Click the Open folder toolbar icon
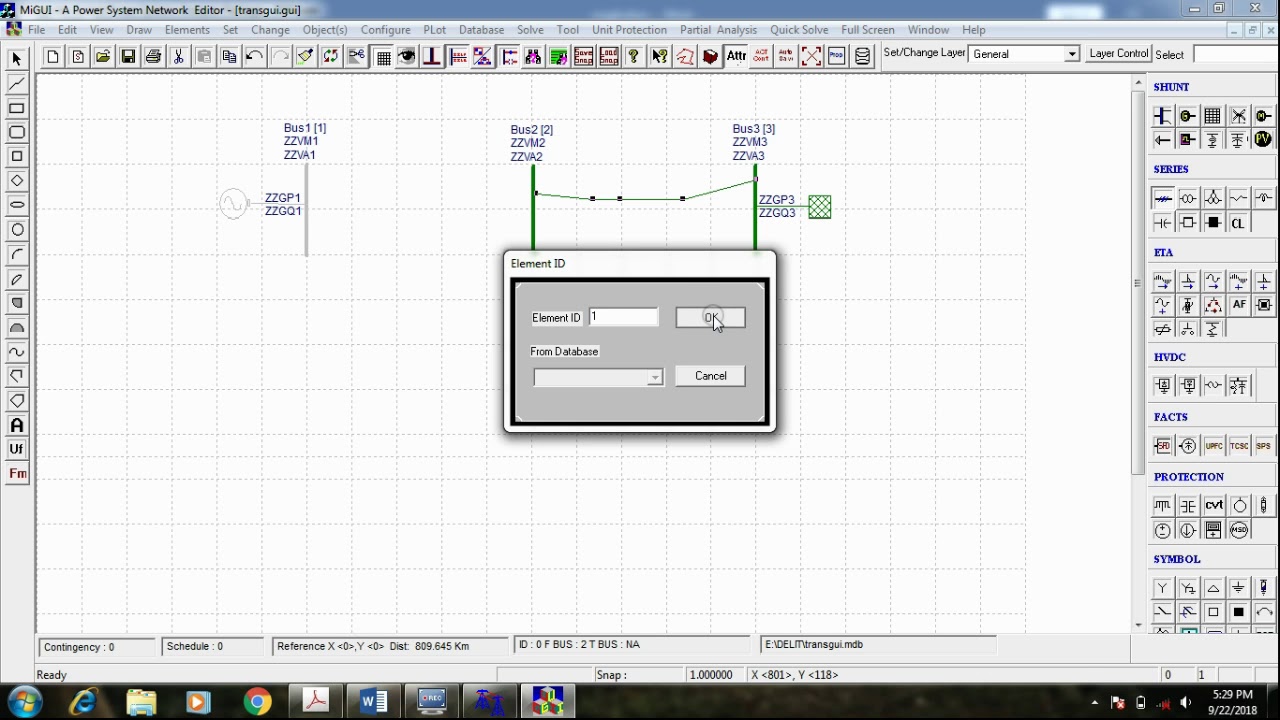 coord(103,57)
